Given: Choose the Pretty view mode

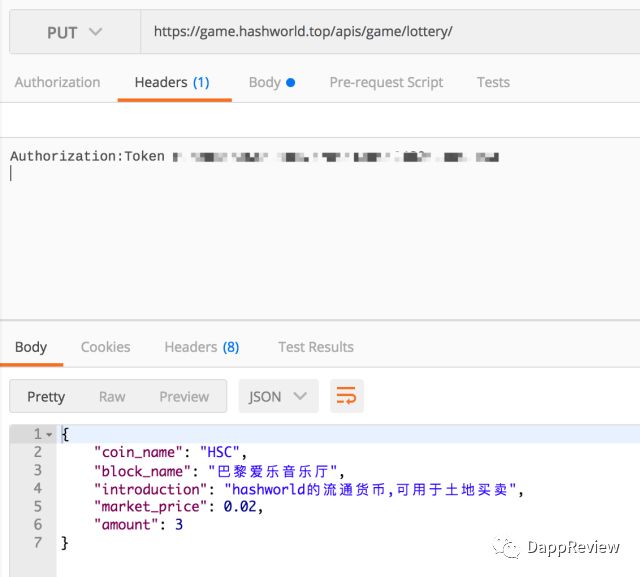Looking at the screenshot, I should point(46,397).
